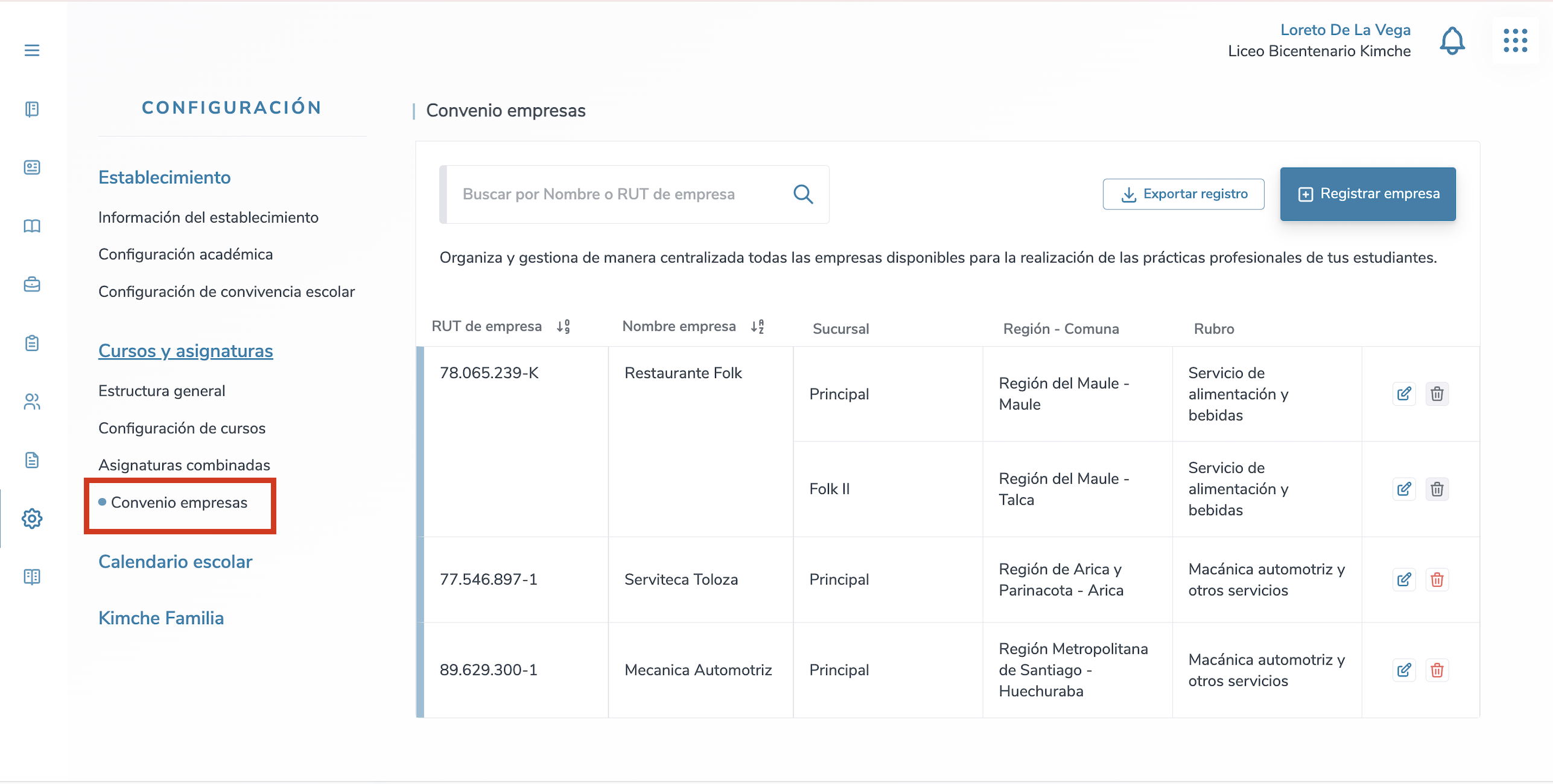This screenshot has height=784, width=1553.
Task: Click the briefcase sidebar icon
Action: click(x=32, y=284)
